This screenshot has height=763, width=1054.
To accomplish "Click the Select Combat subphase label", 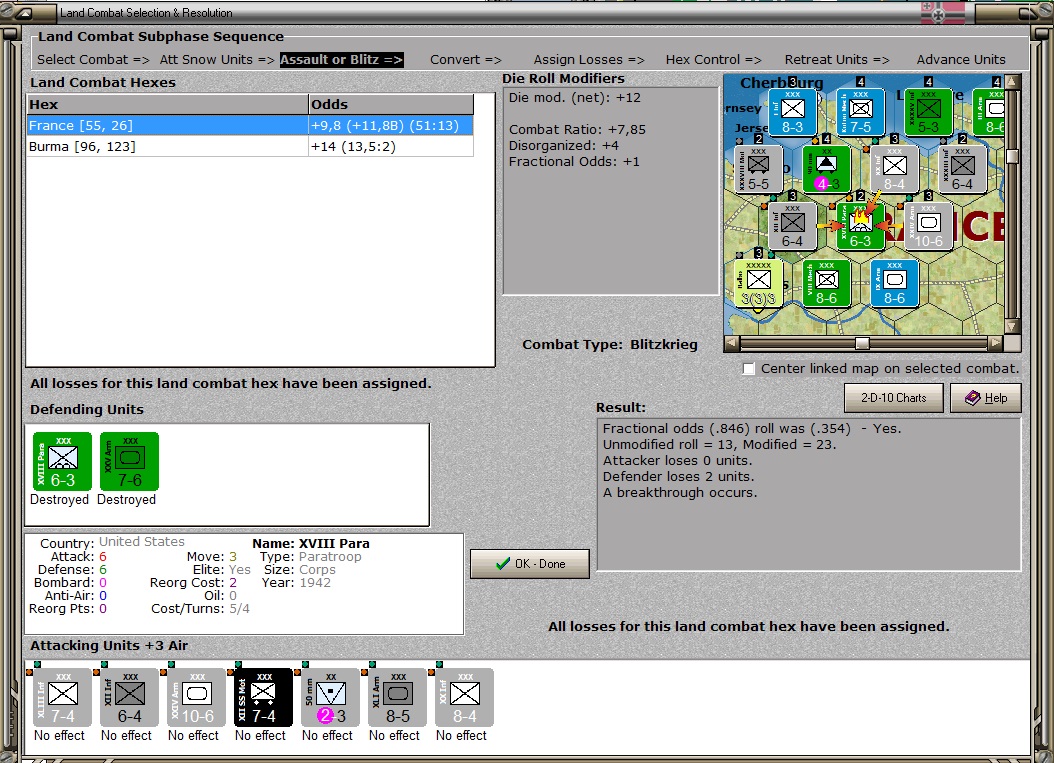I will (93, 60).
